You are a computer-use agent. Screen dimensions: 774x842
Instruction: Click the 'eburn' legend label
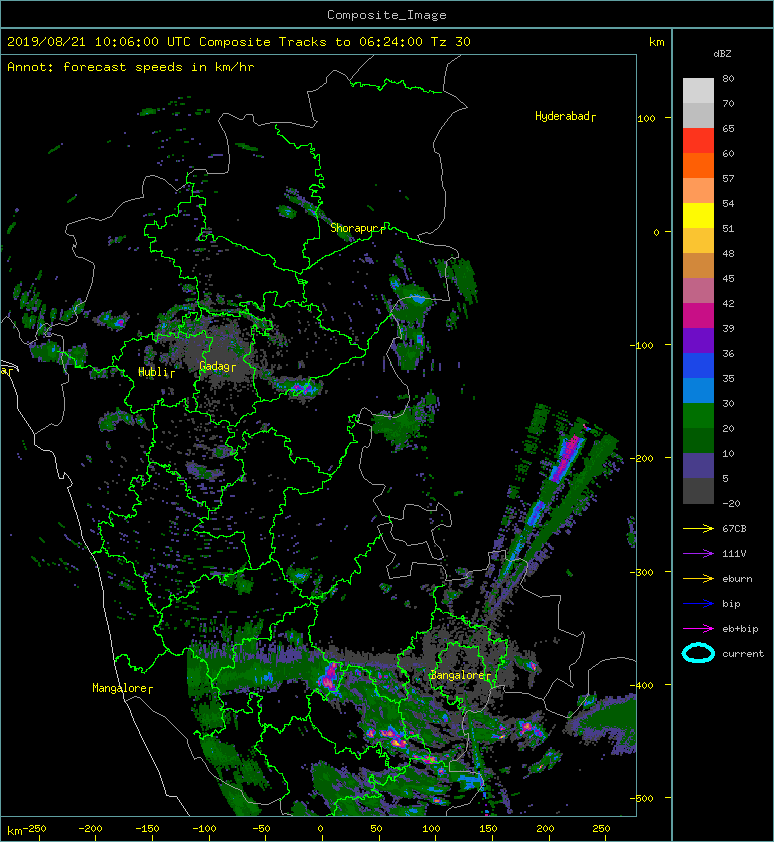click(737, 579)
